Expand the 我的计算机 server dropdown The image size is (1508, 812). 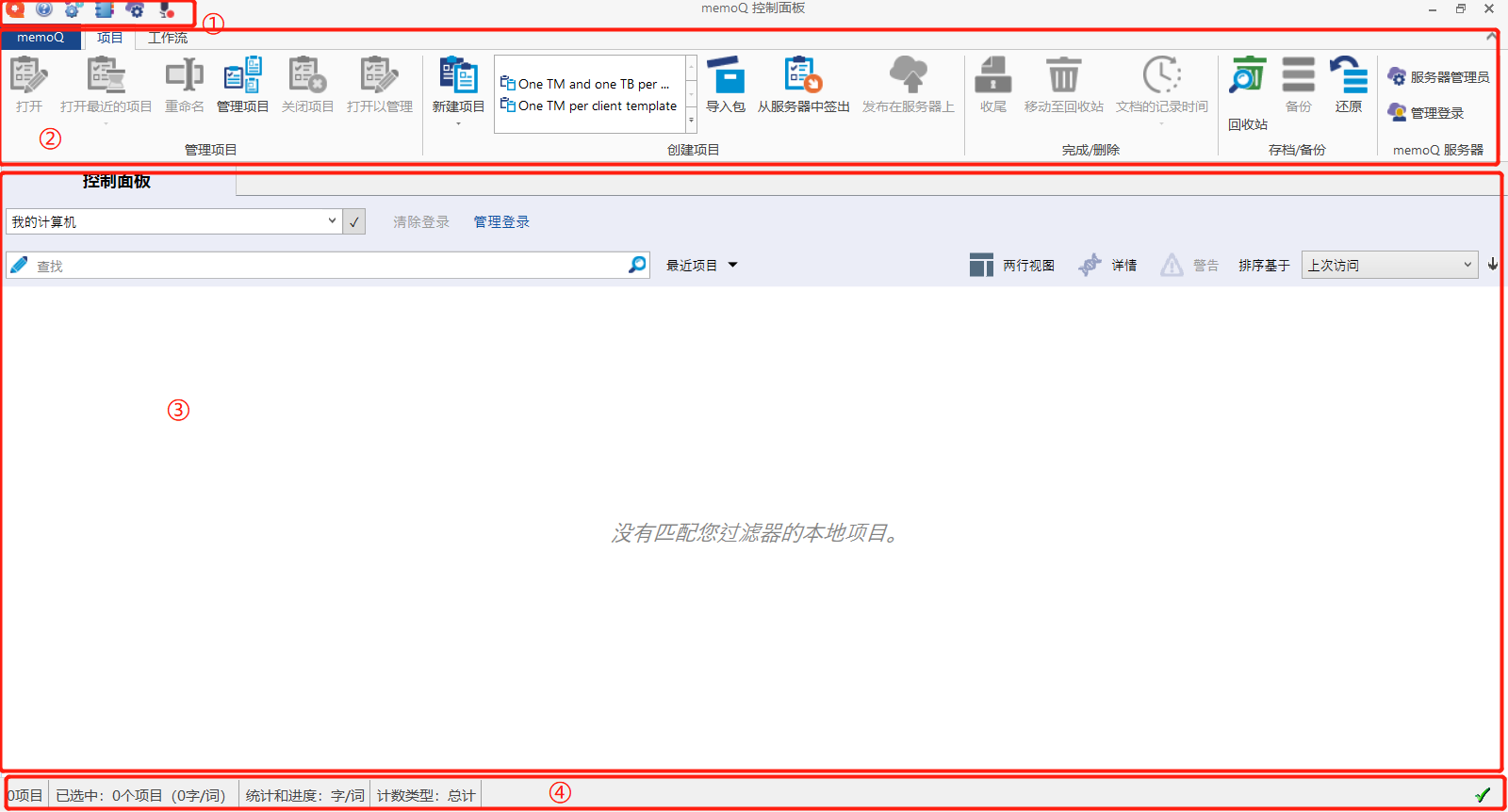tap(332, 221)
